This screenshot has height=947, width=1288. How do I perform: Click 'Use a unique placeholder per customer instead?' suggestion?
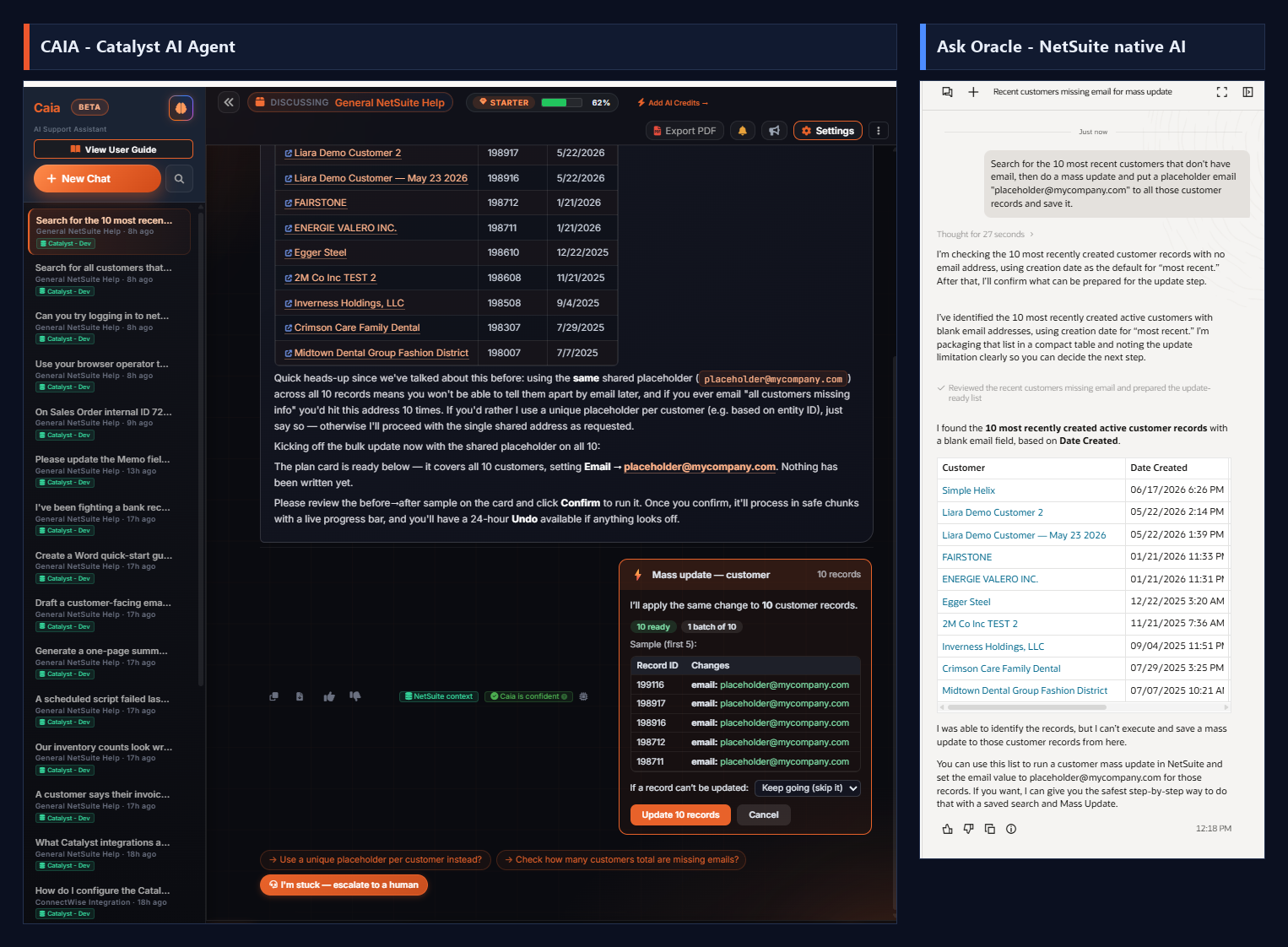click(x=375, y=860)
